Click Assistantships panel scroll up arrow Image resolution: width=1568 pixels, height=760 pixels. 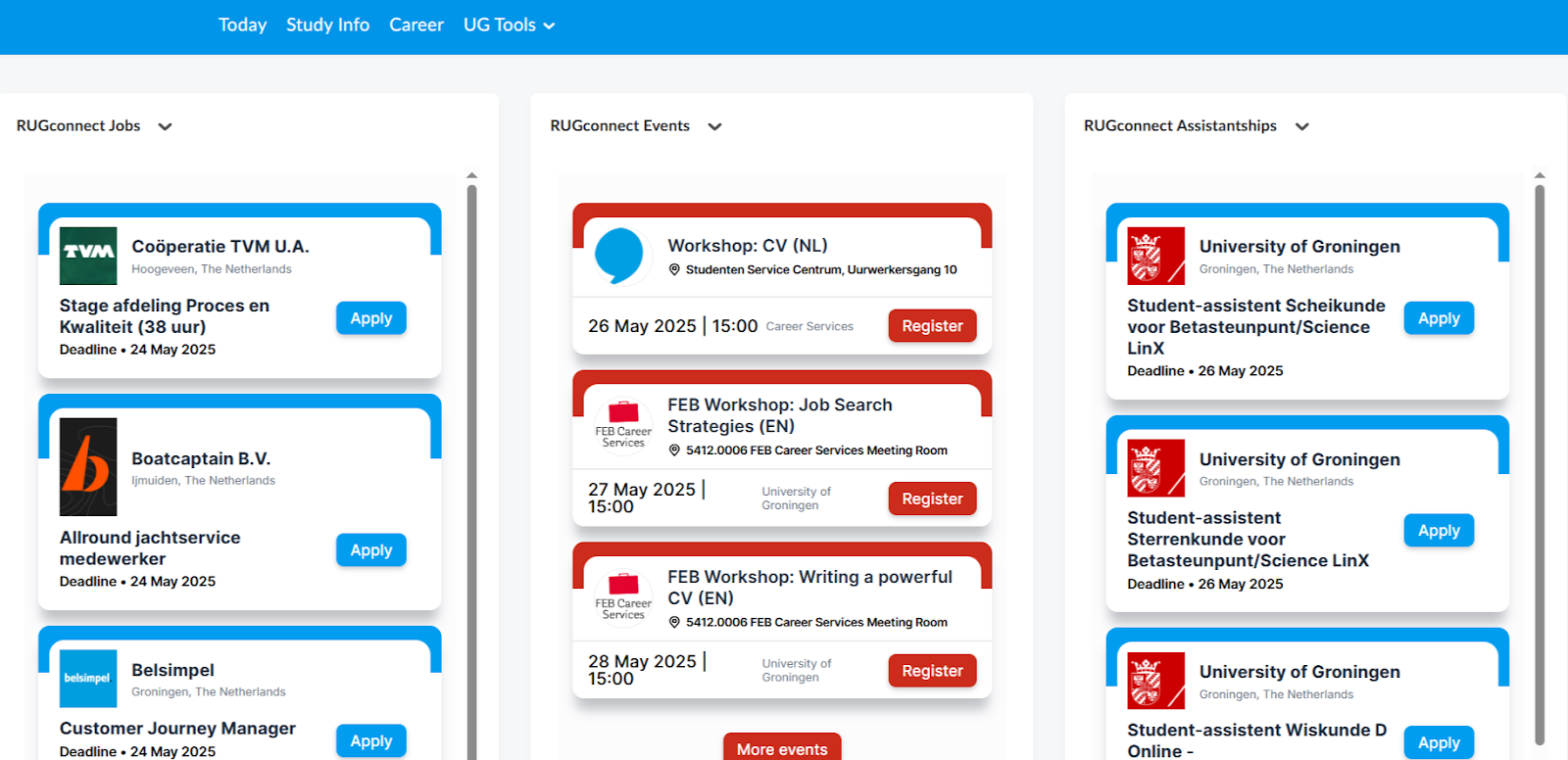(1540, 175)
